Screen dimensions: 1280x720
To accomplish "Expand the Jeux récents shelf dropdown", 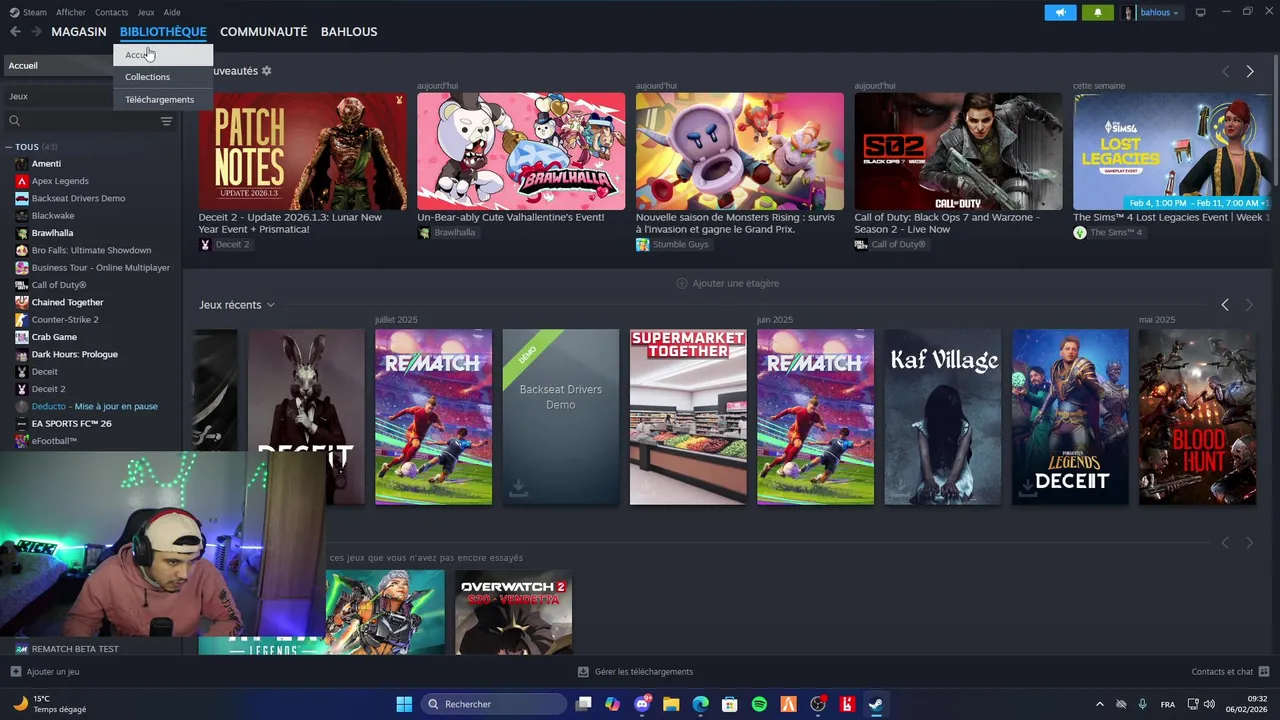I will click(x=270, y=305).
